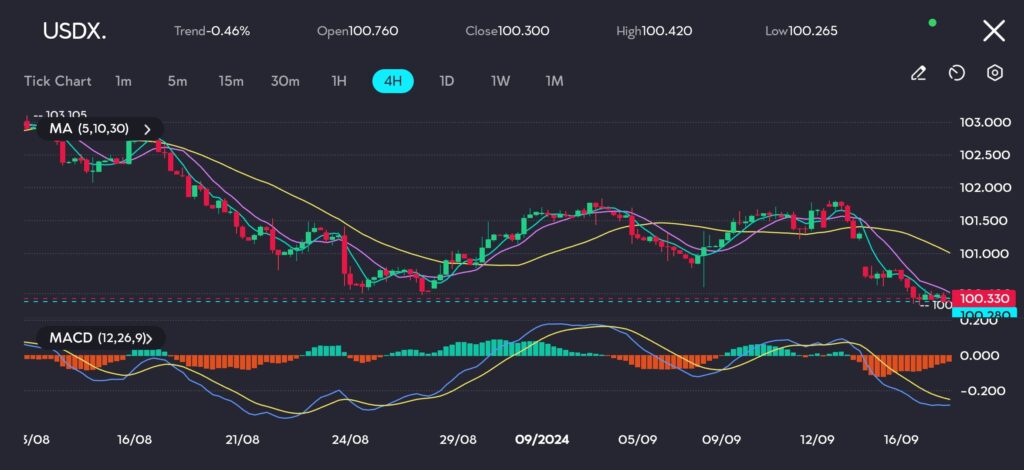The width and height of the screenshot is (1024, 470).
Task: Expand the MACD (12,26,9) indicator
Action: 162,338
